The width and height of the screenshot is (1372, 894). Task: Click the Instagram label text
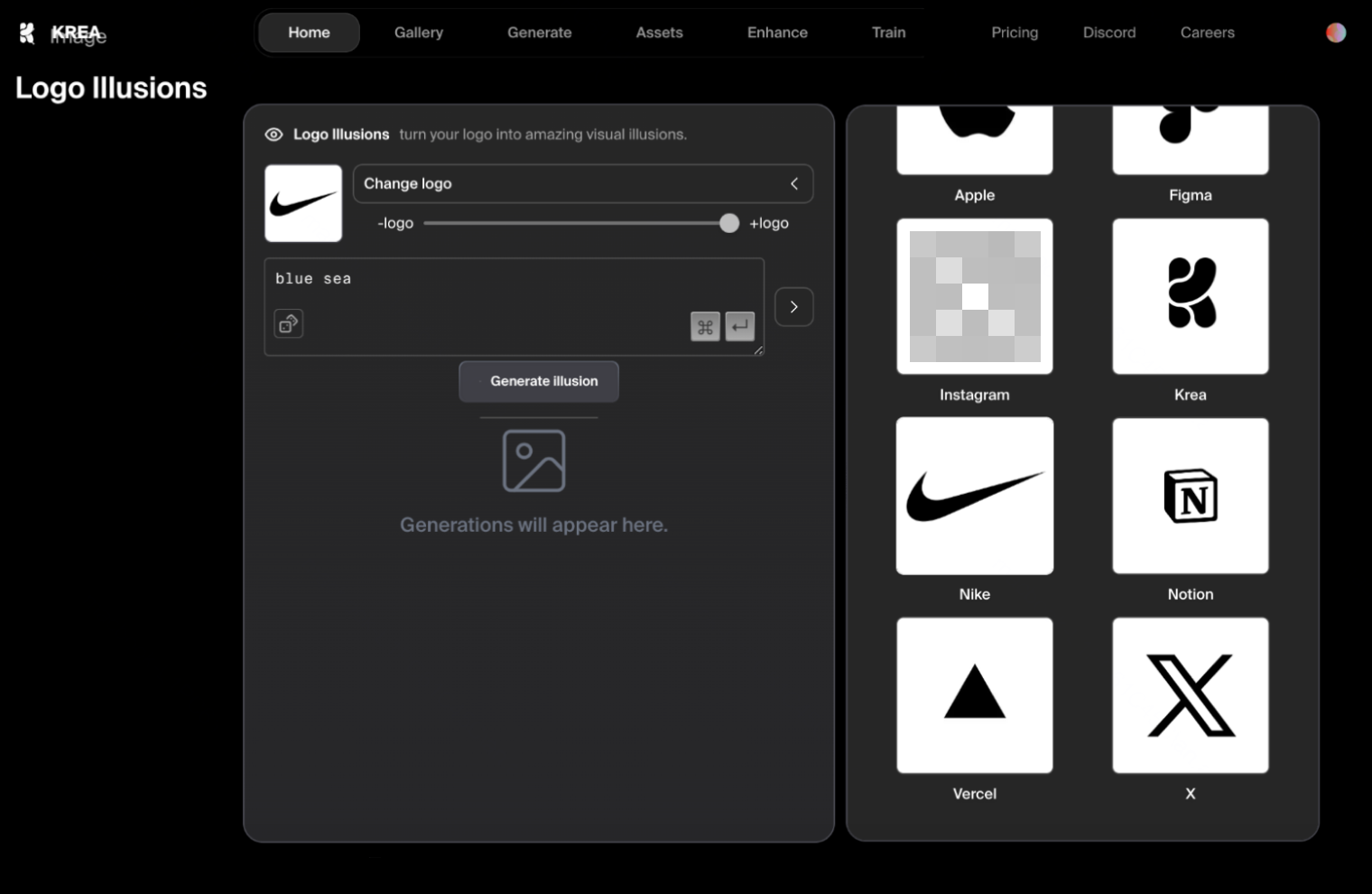point(975,395)
